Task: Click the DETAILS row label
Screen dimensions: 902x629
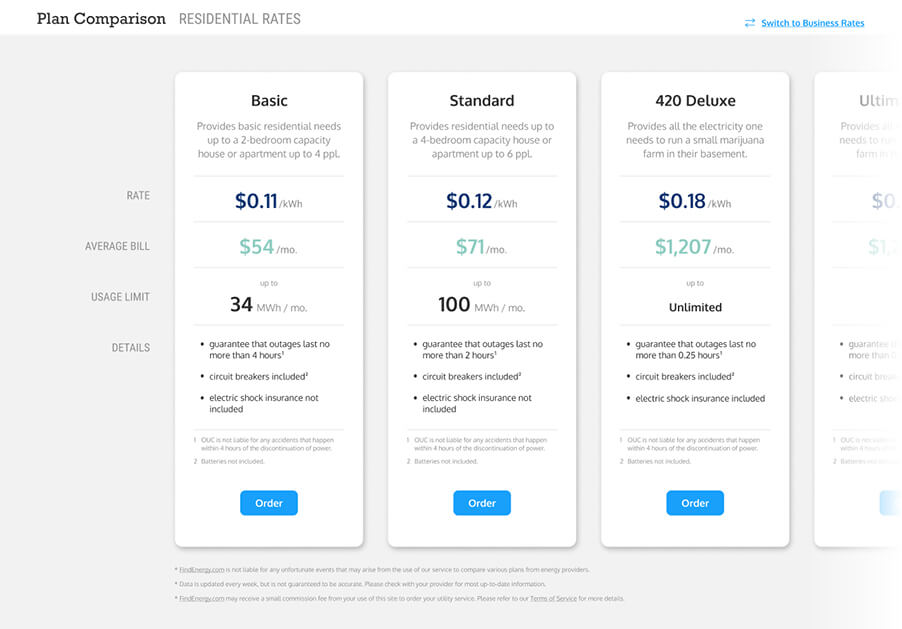Action: [x=131, y=347]
